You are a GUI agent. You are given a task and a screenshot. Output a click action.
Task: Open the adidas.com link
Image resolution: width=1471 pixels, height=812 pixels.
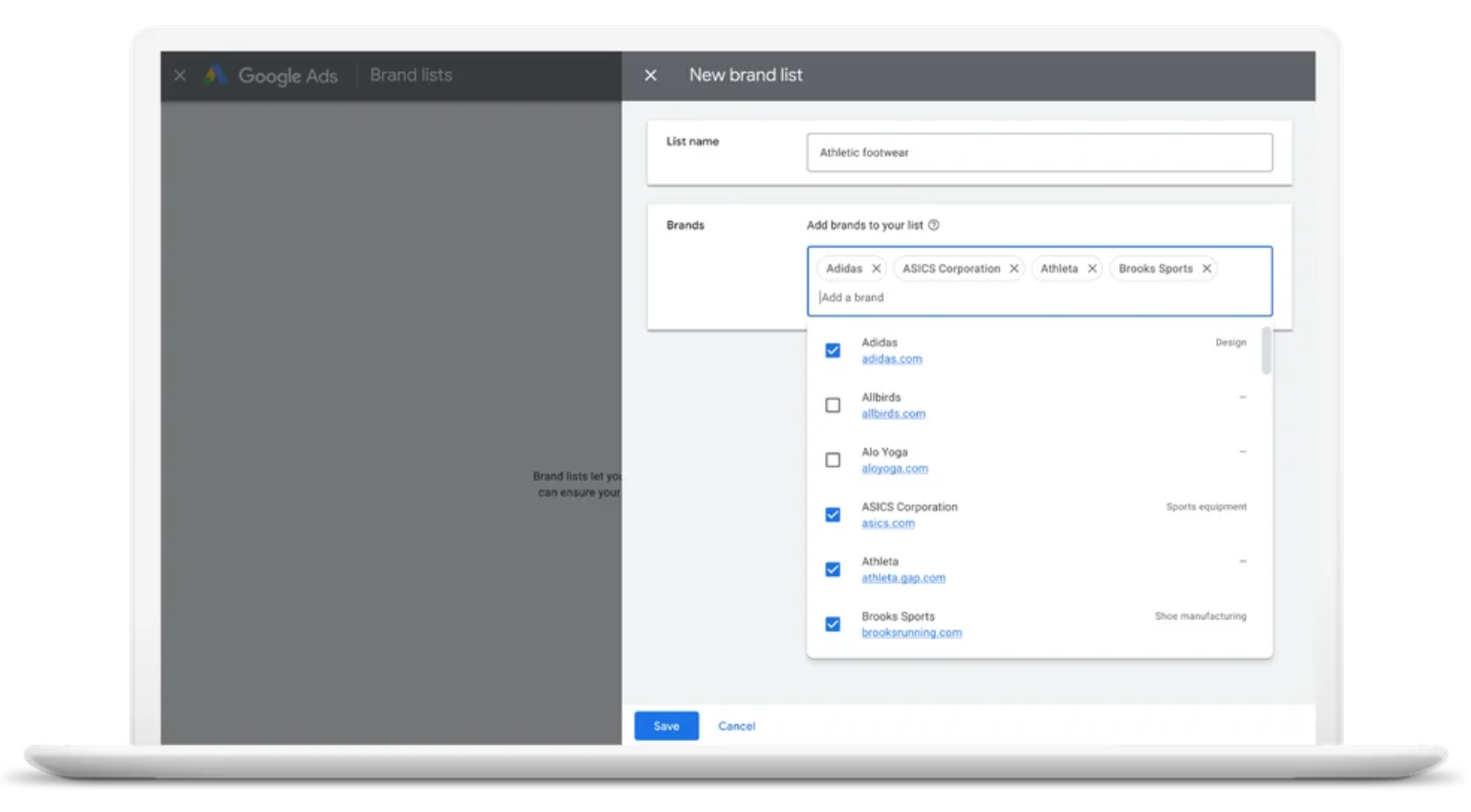(x=891, y=359)
